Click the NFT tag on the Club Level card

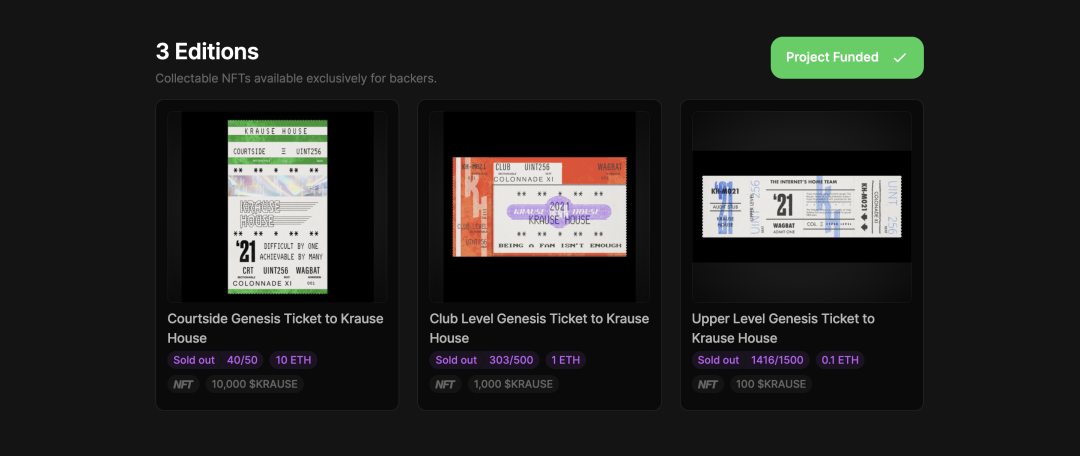(x=446, y=384)
